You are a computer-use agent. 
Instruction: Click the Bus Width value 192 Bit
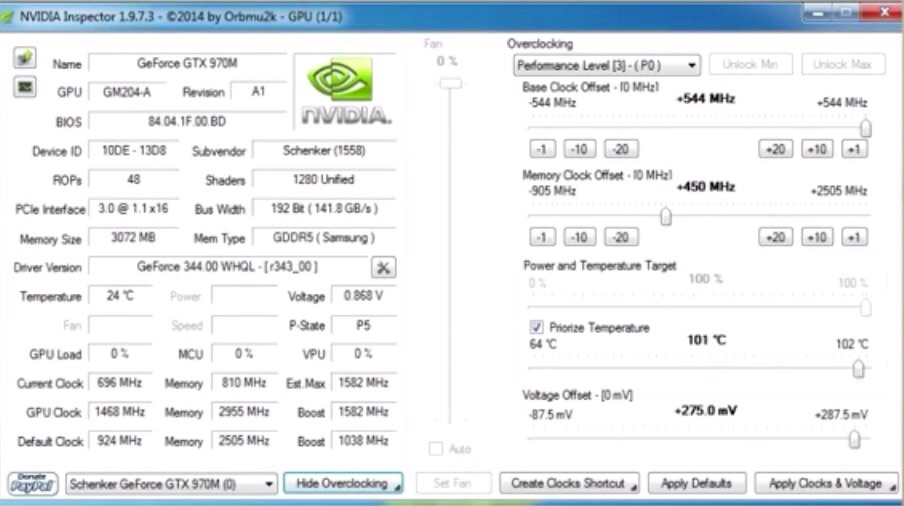pos(324,208)
